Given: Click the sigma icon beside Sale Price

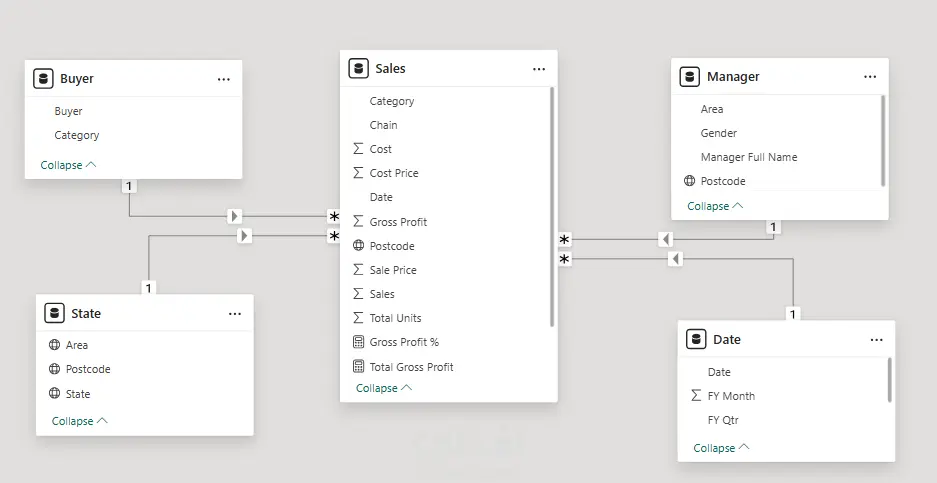Looking at the screenshot, I should [x=359, y=270].
